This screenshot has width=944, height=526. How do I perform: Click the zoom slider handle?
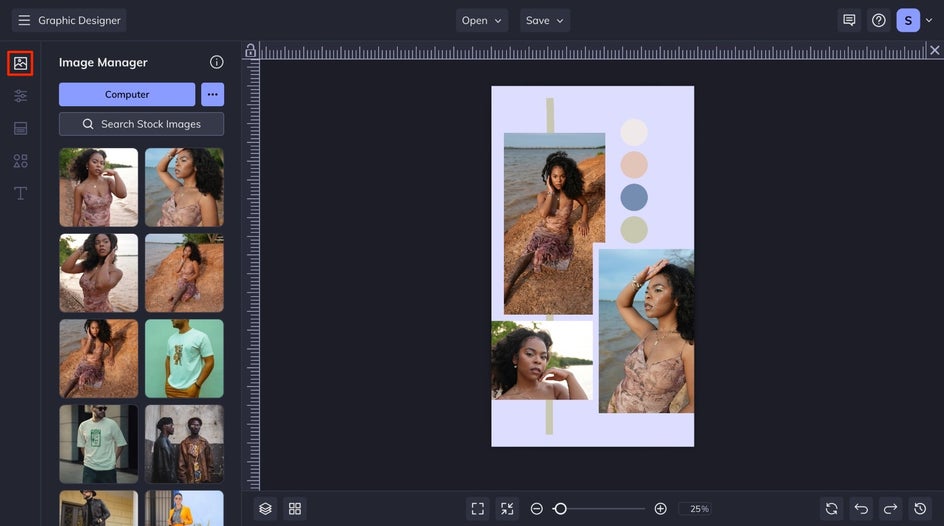pyautogui.click(x=560, y=509)
